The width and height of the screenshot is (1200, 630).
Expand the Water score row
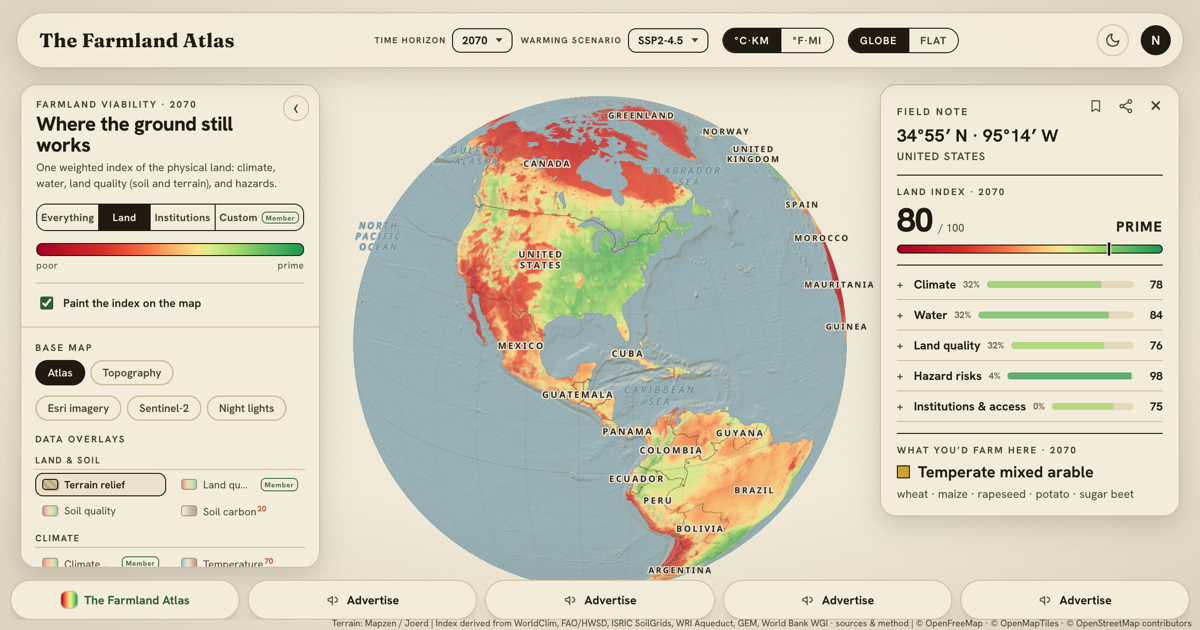pos(1029,315)
